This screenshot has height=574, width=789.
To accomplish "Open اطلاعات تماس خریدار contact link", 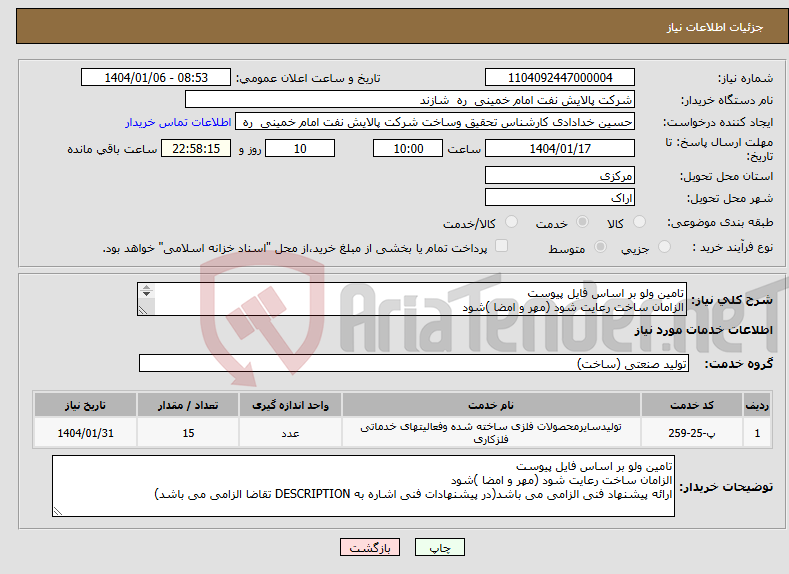I will click(178, 122).
